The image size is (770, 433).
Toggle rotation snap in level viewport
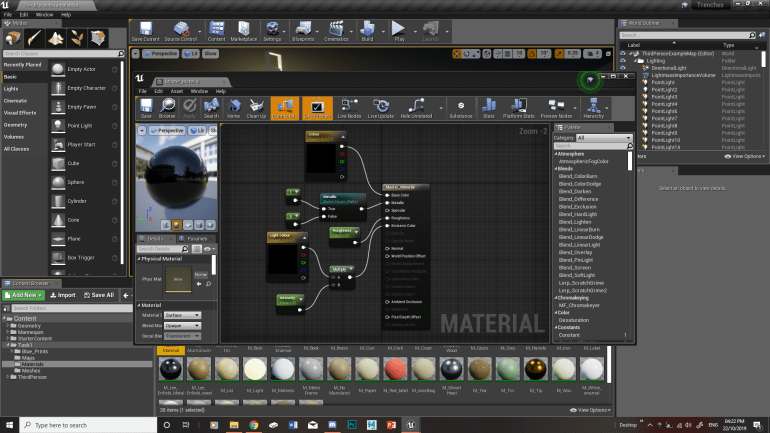click(x=532, y=54)
